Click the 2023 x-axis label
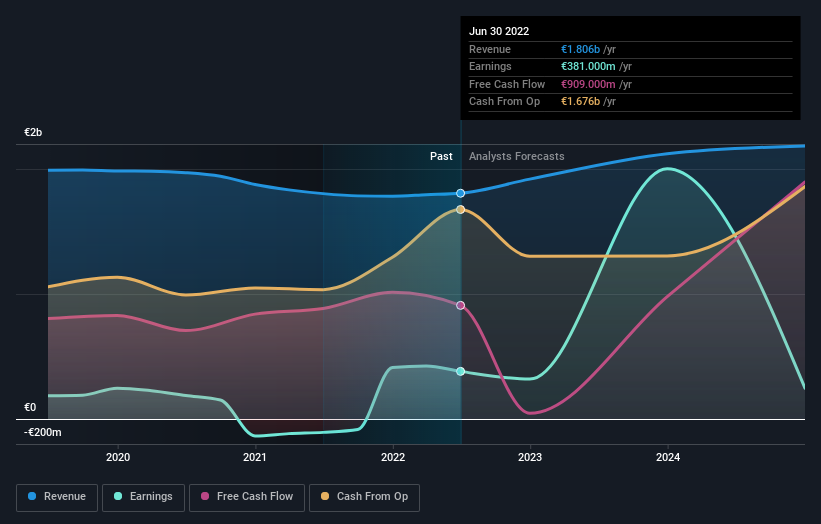 click(x=530, y=457)
